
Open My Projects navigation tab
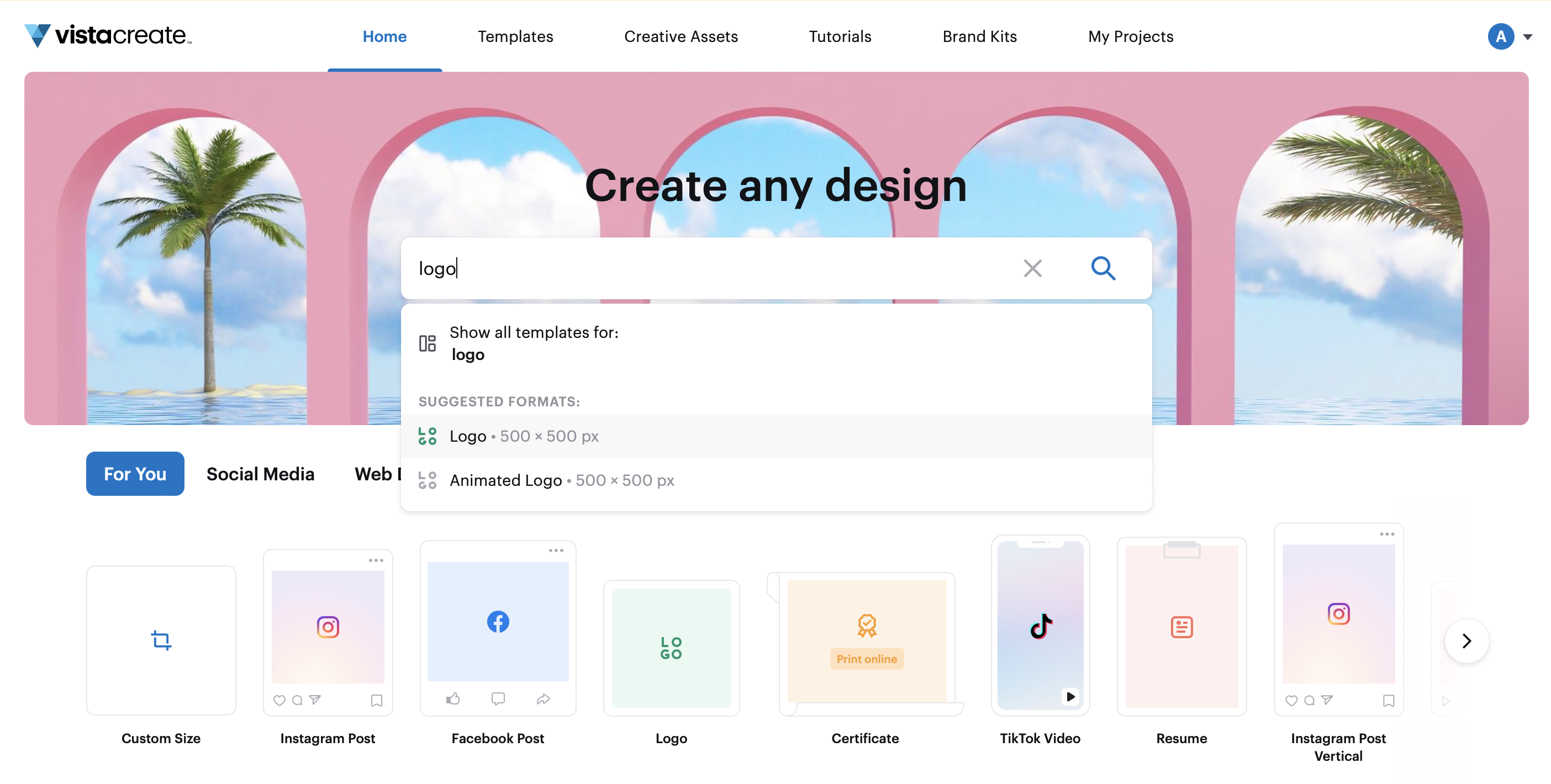[x=1130, y=35]
